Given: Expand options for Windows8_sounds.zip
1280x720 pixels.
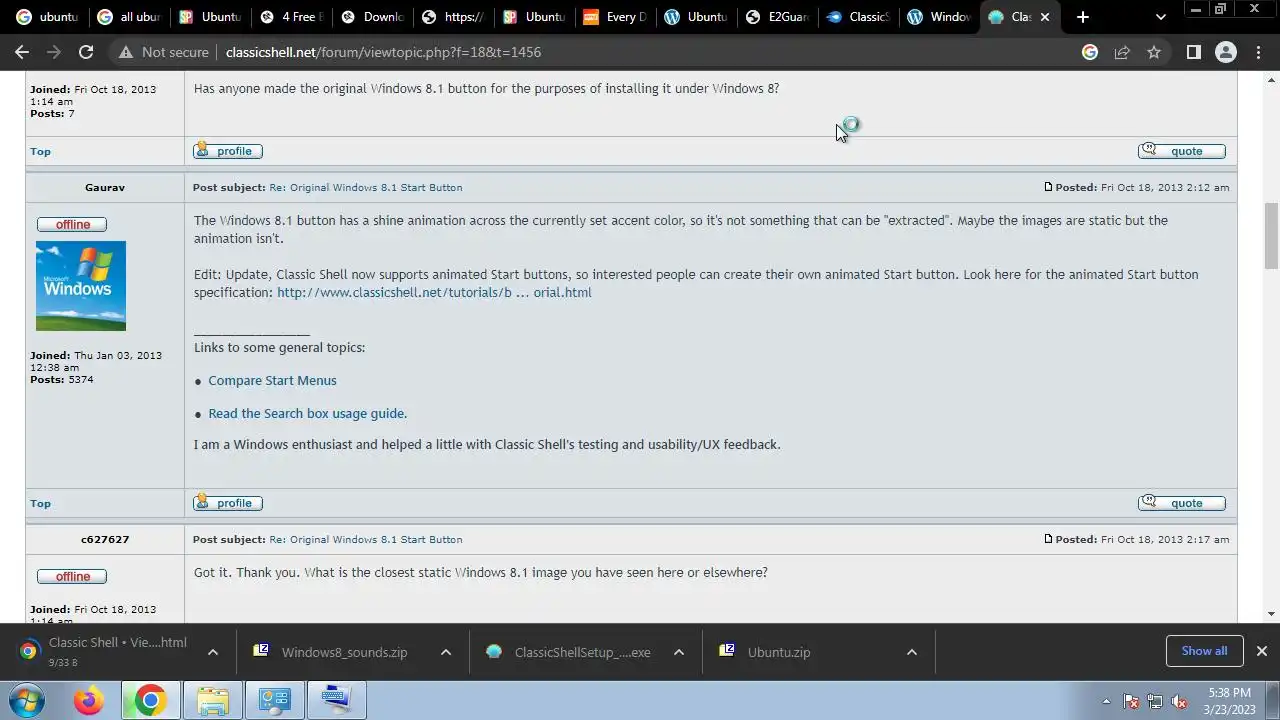Looking at the screenshot, I should (446, 652).
